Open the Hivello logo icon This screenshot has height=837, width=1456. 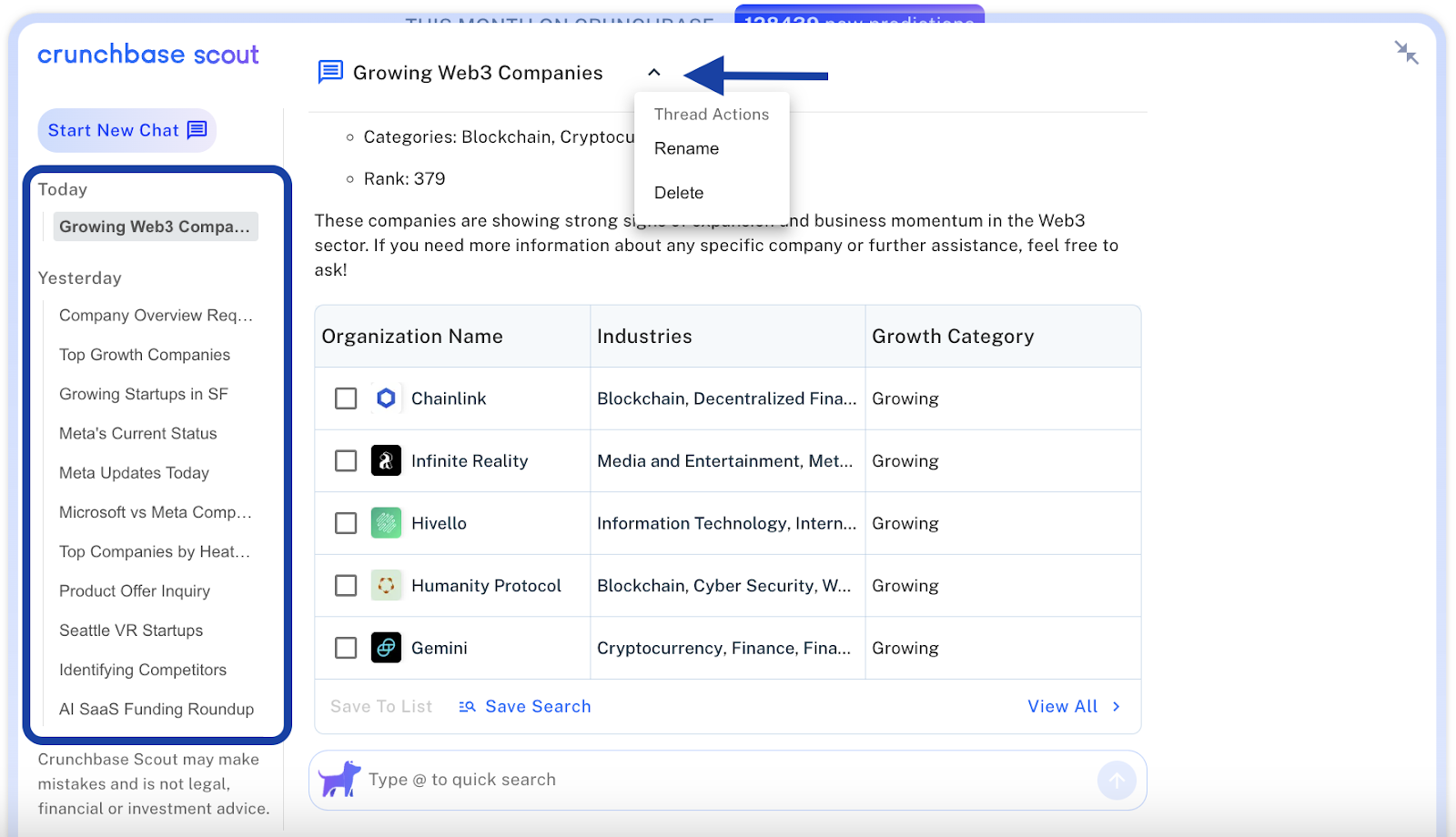pyautogui.click(x=386, y=523)
